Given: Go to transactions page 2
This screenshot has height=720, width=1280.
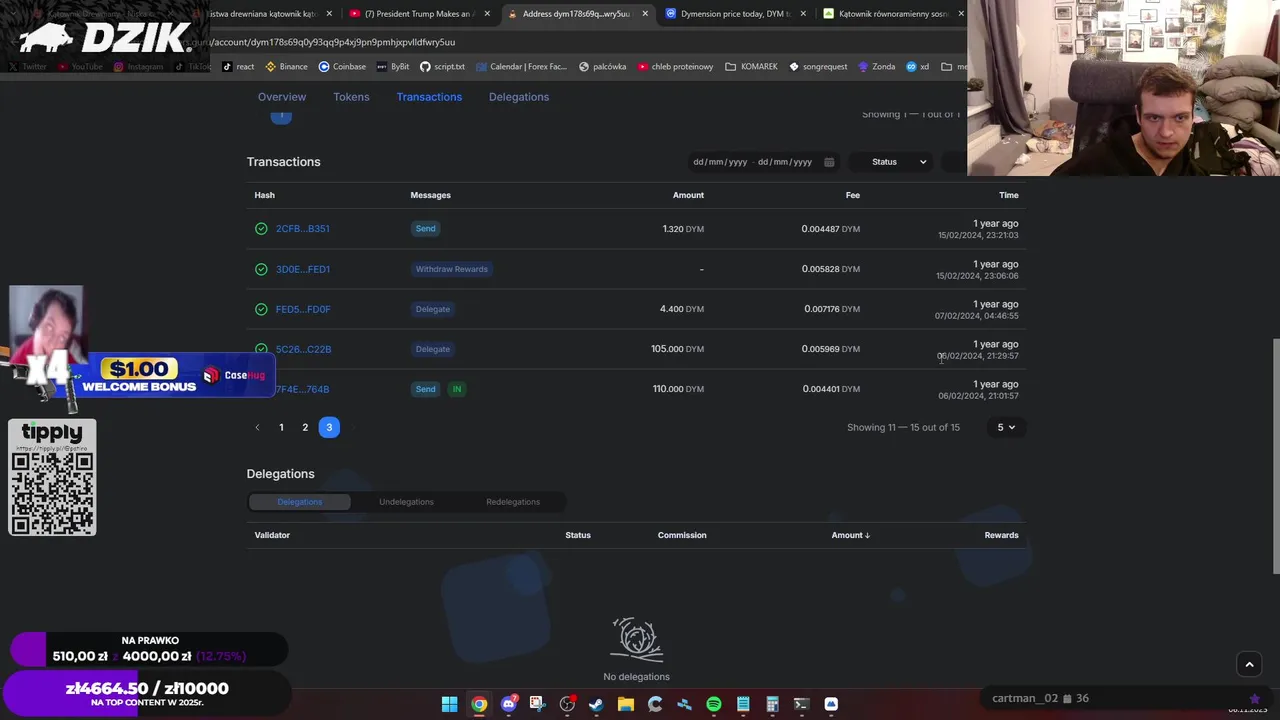Looking at the screenshot, I should pyautogui.click(x=305, y=428).
